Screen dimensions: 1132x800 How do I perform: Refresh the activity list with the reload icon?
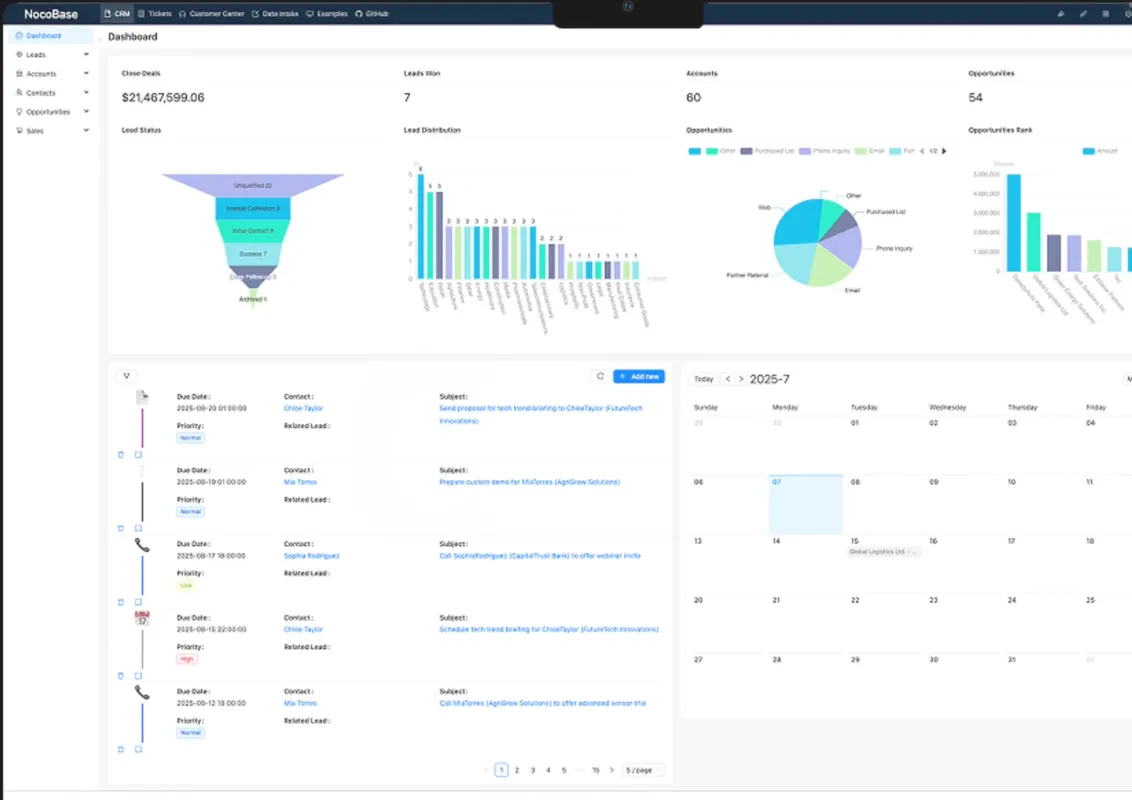click(600, 376)
